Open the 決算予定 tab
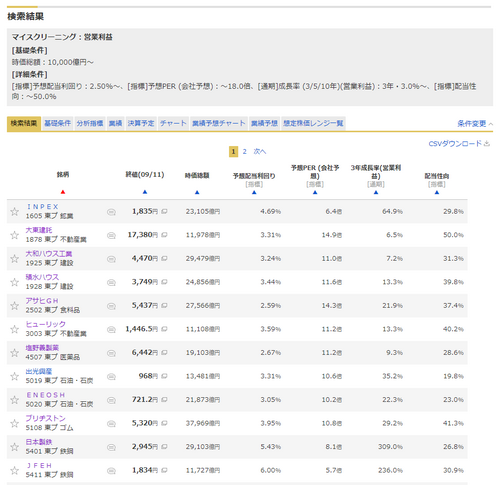The image size is (500, 485). pos(141,123)
